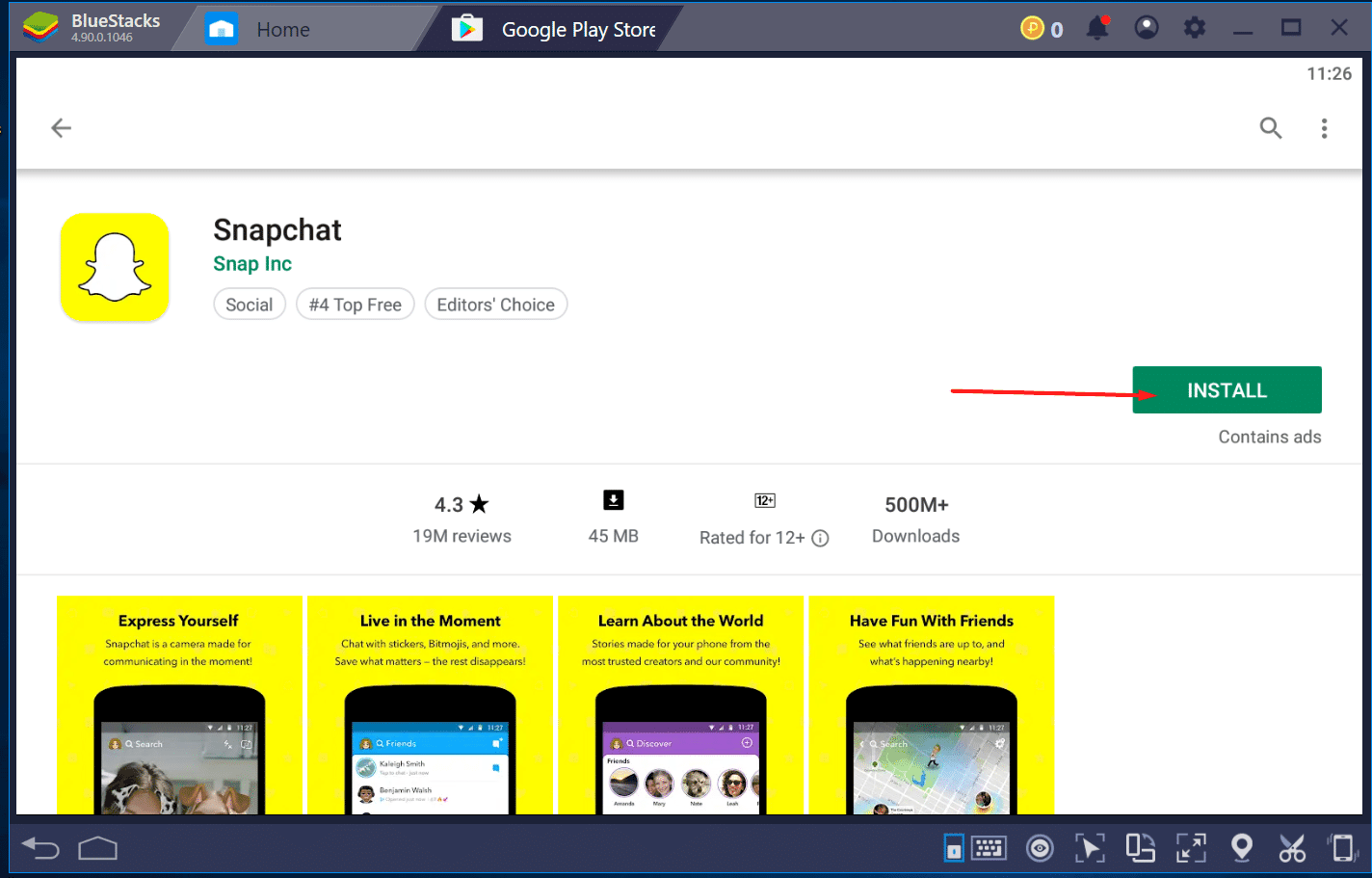Toggle the eye visibility icon in bottom bar

tap(1040, 848)
